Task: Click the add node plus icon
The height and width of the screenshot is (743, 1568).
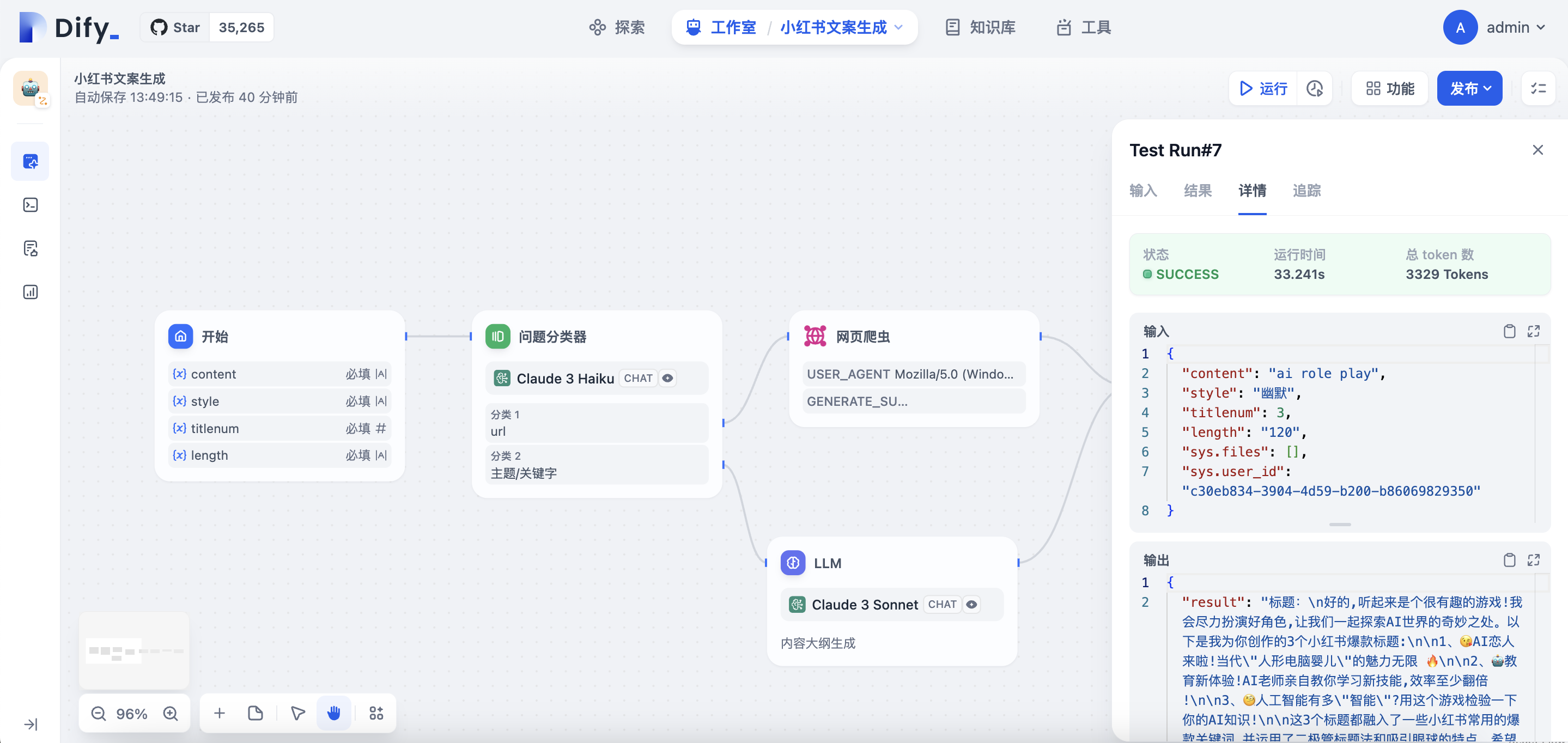Action: (220, 713)
